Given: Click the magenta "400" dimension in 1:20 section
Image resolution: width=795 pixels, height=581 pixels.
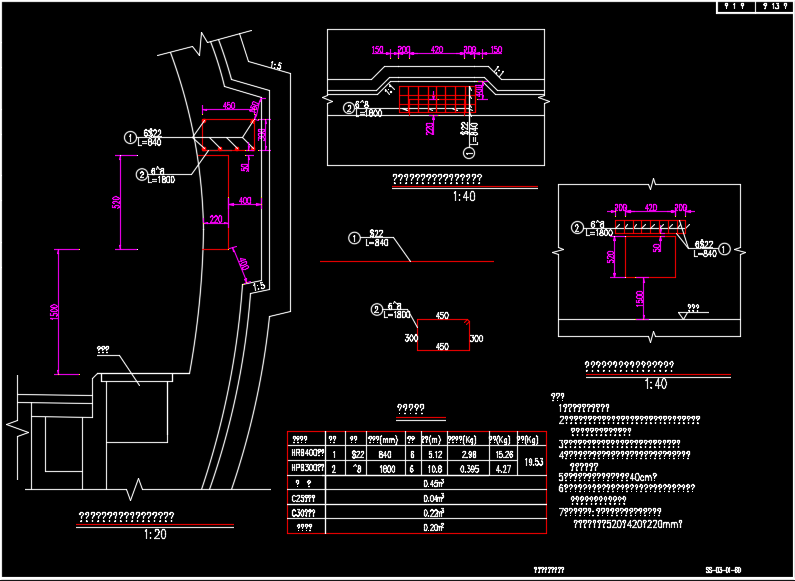Looking at the screenshot, I should pos(245,201).
